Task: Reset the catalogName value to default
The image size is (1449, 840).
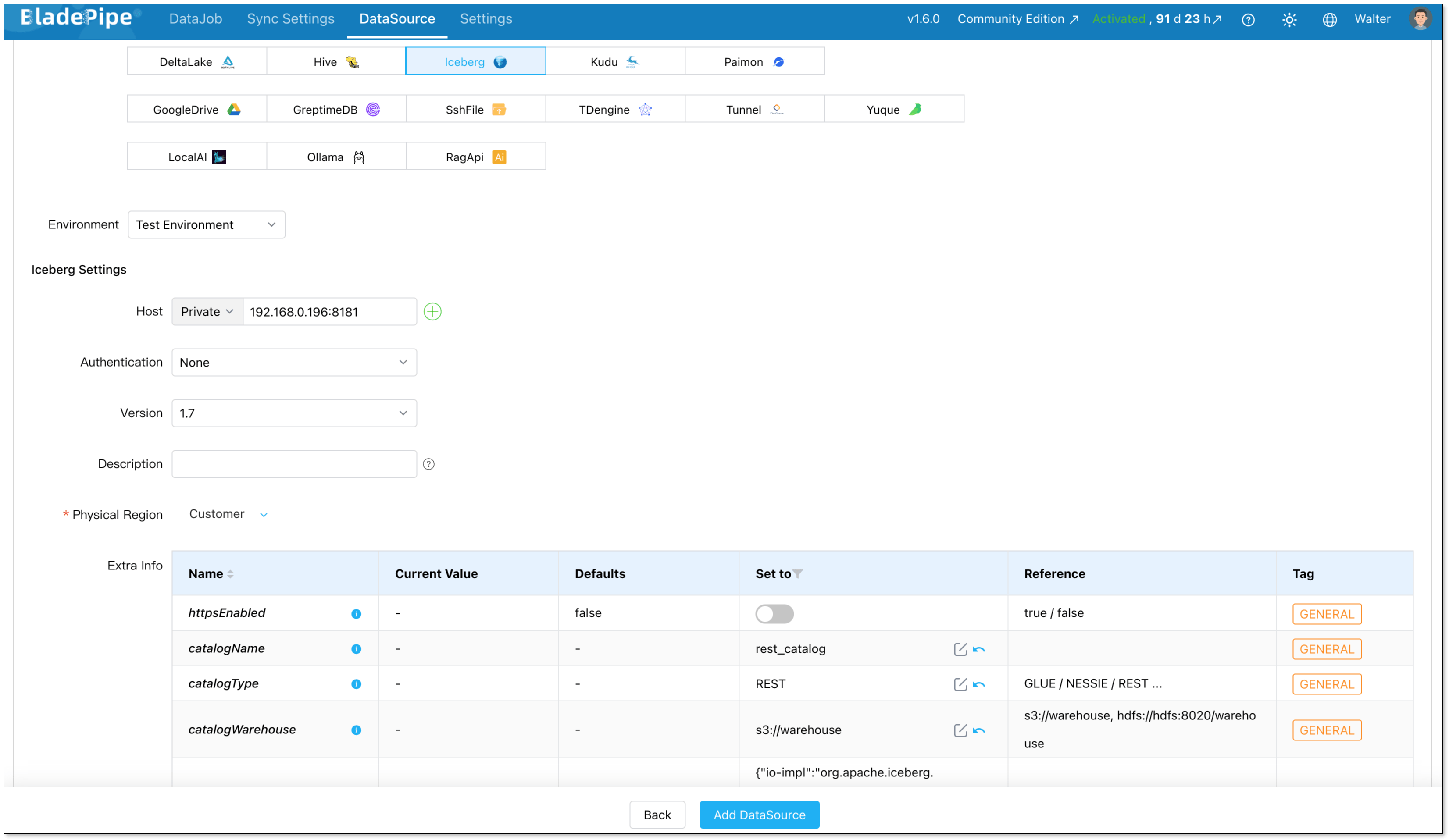Action: click(979, 649)
